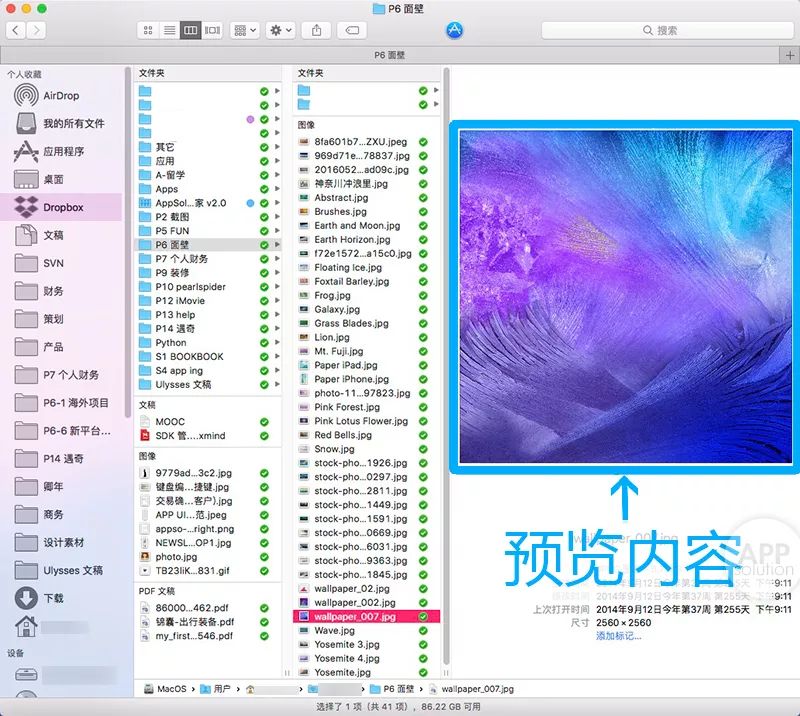Switch to icon view in the toolbar
Image resolution: width=800 pixels, height=716 pixels.
point(148,29)
